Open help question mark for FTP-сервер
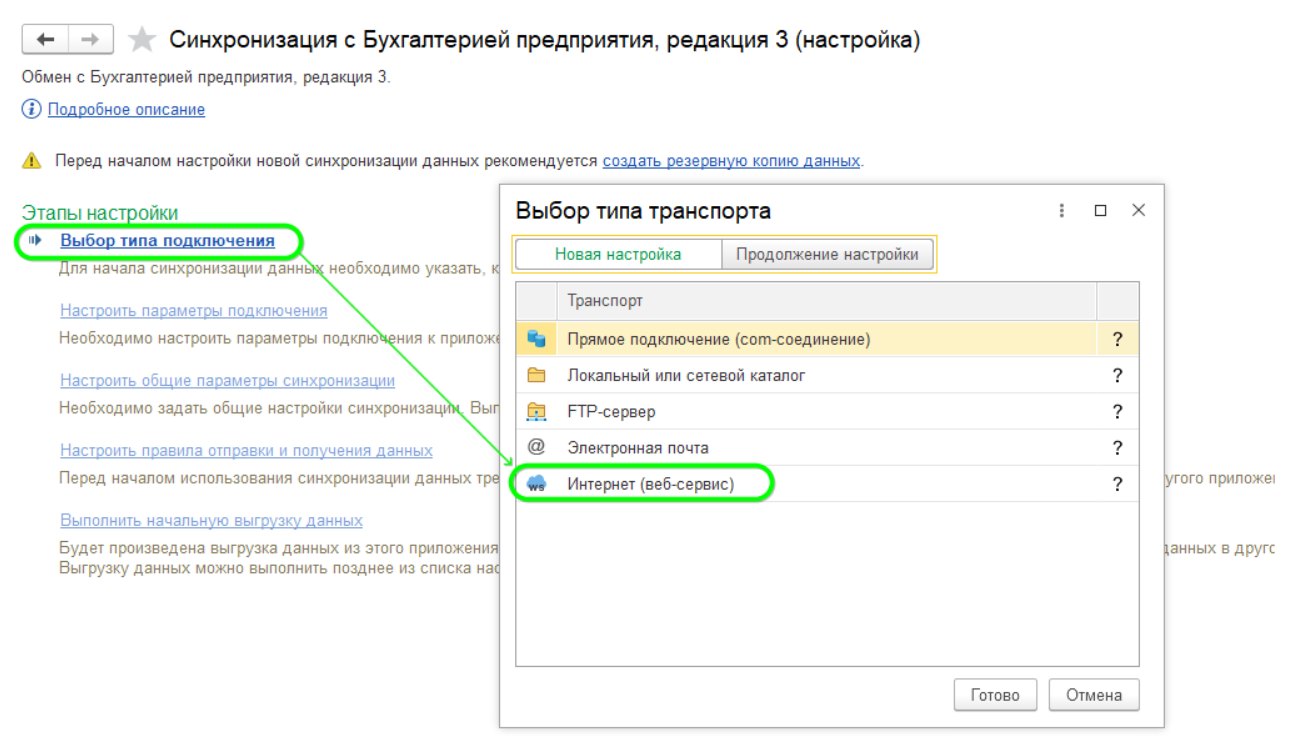This screenshot has width=1296, height=751. pos(1117,411)
